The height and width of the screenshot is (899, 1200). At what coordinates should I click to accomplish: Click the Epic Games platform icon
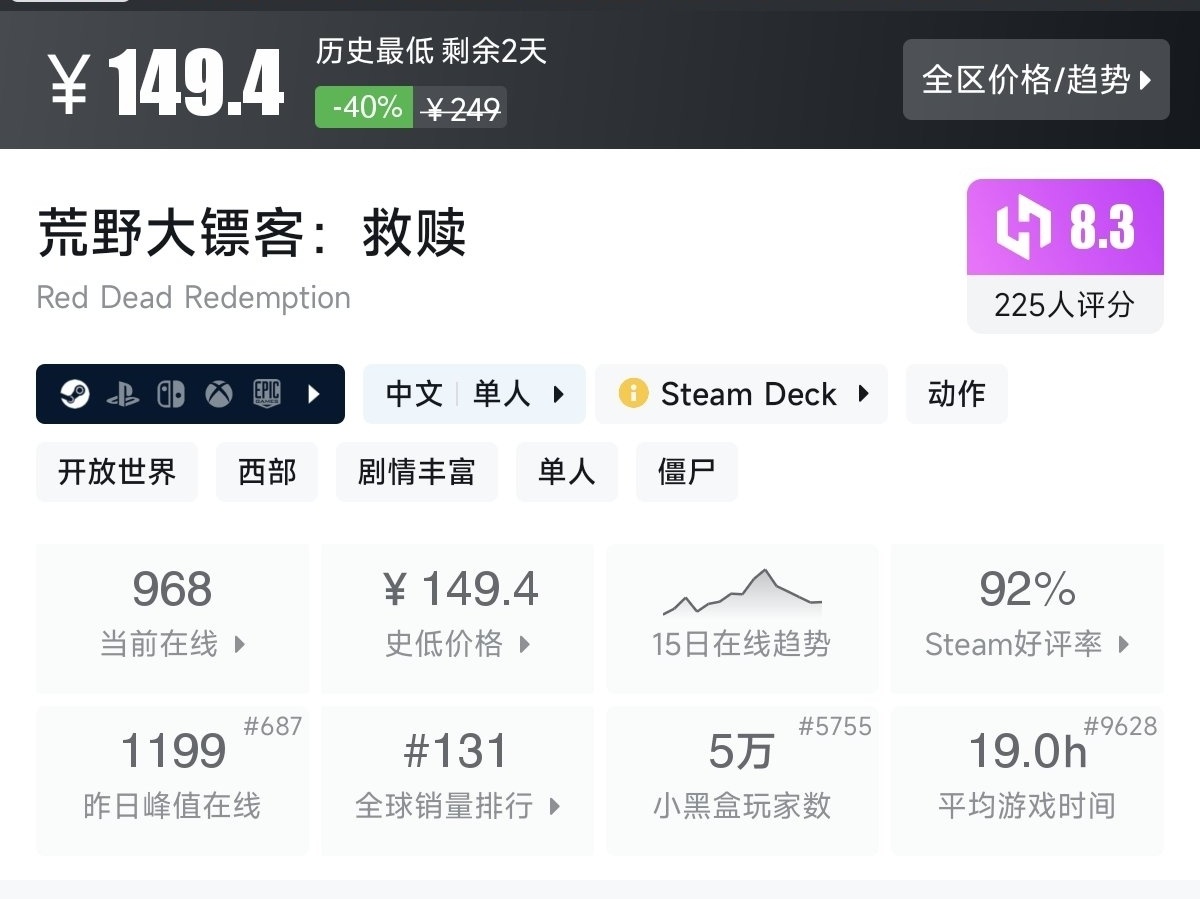pos(266,394)
